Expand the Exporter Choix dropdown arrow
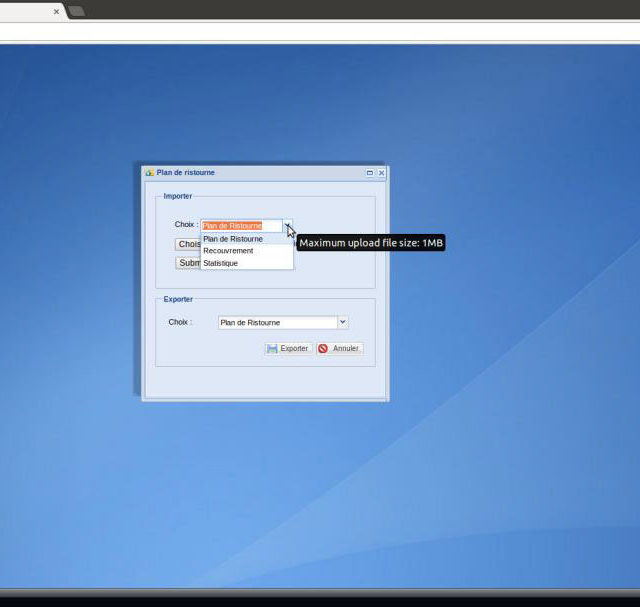The width and height of the screenshot is (640, 607). click(342, 322)
